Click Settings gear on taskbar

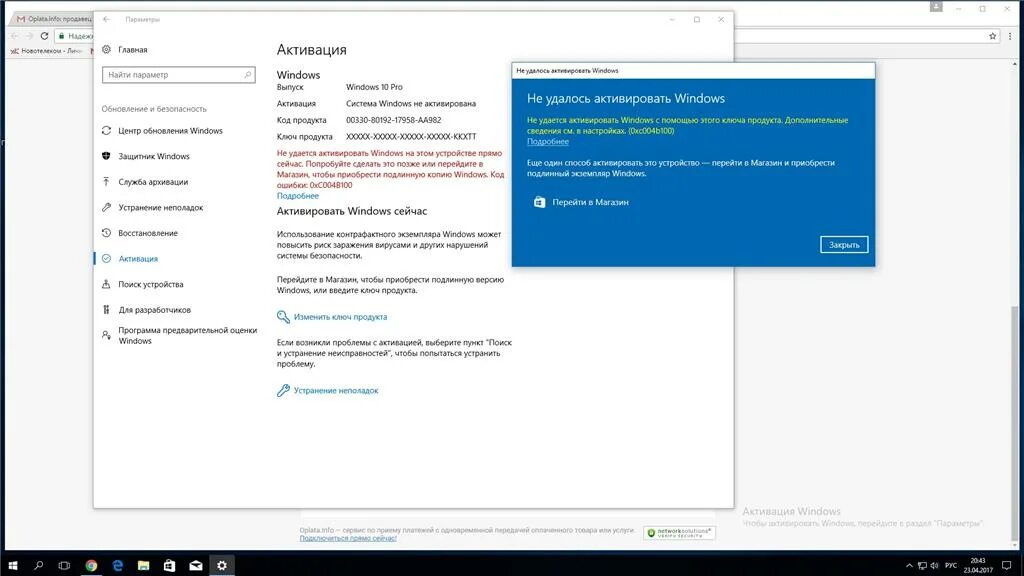click(222, 566)
